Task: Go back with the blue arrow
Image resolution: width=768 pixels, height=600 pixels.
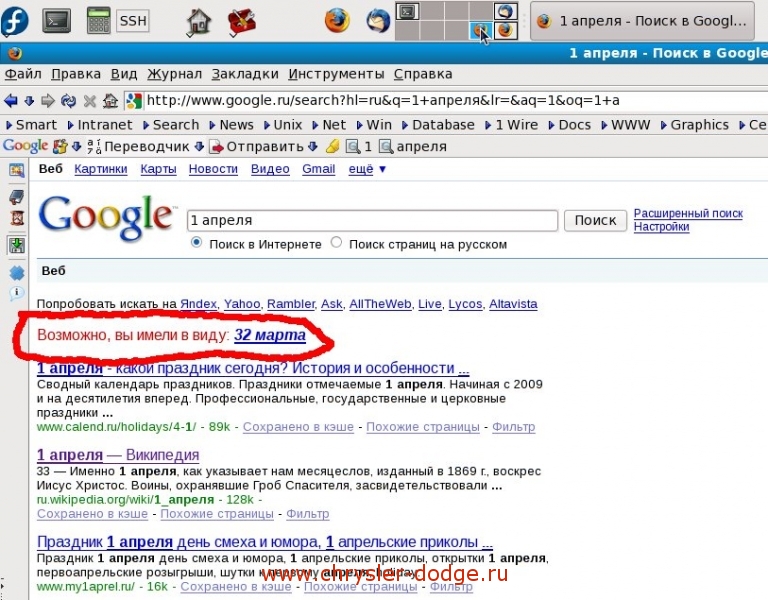Action: click(10, 101)
